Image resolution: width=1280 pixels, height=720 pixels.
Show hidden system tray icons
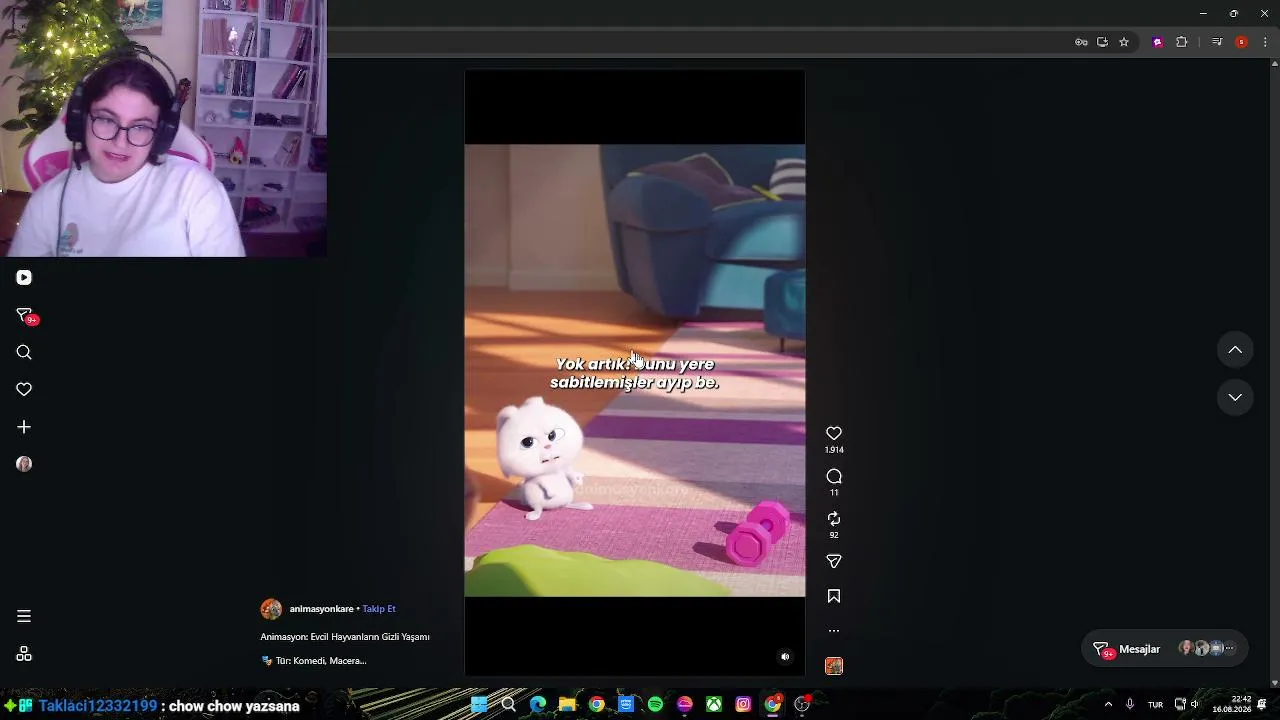click(x=1108, y=705)
